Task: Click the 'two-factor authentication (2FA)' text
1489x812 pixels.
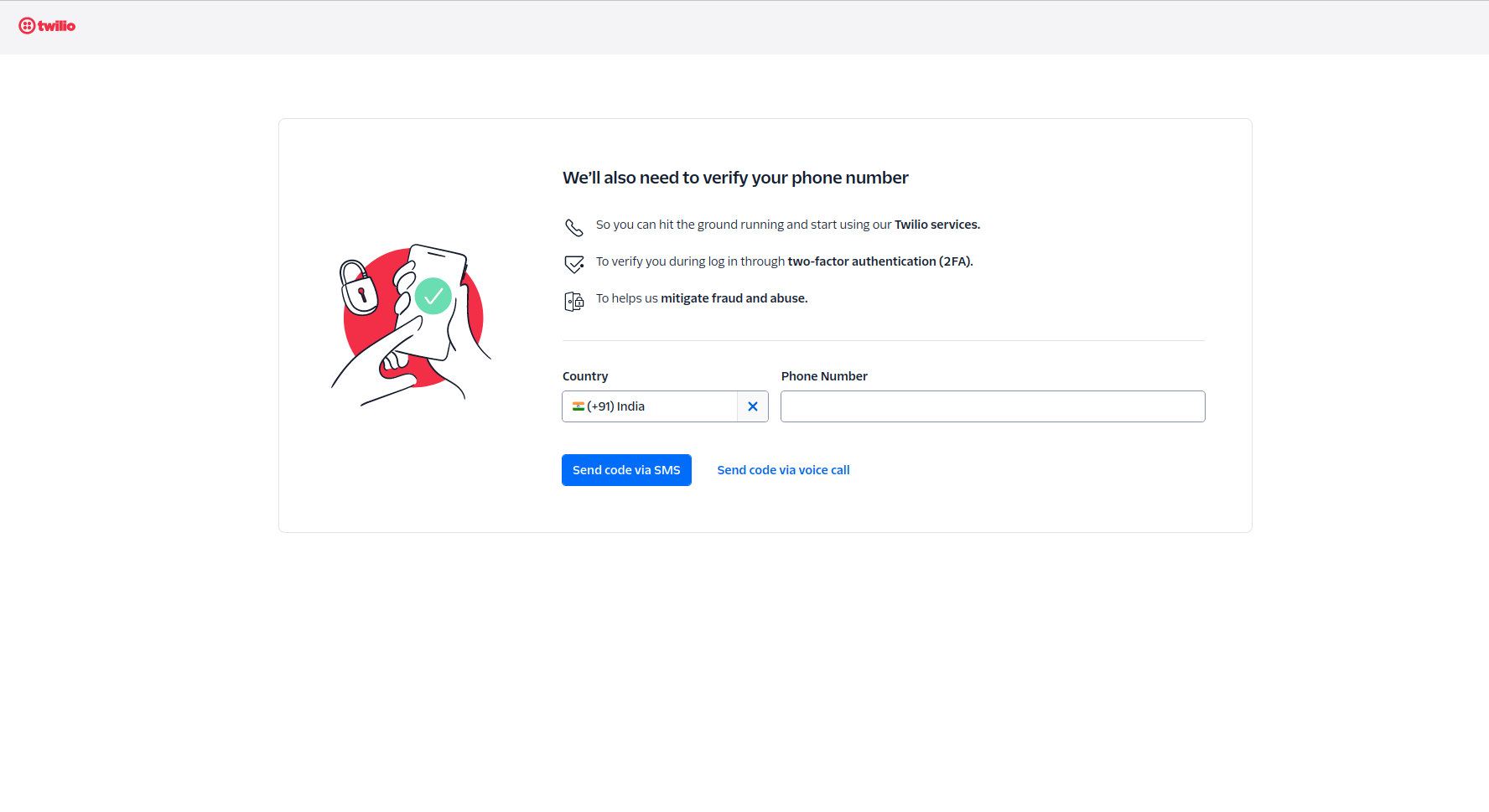Action: (879, 261)
